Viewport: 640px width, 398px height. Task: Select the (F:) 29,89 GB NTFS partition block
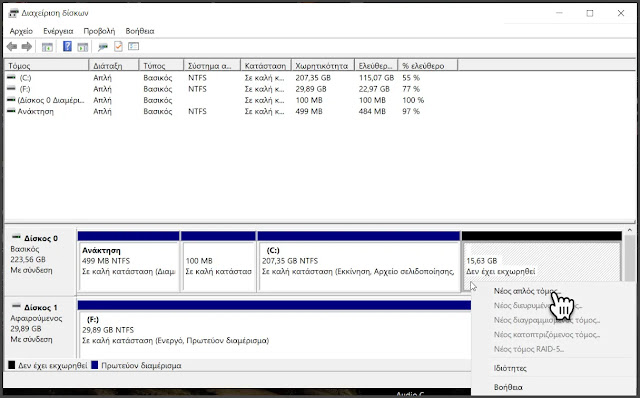click(x=274, y=330)
